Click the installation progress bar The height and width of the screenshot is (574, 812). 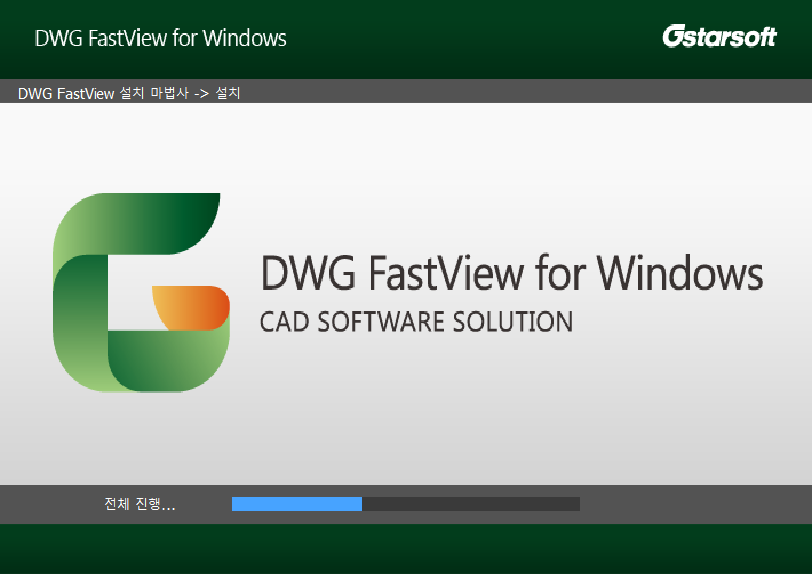point(405,504)
